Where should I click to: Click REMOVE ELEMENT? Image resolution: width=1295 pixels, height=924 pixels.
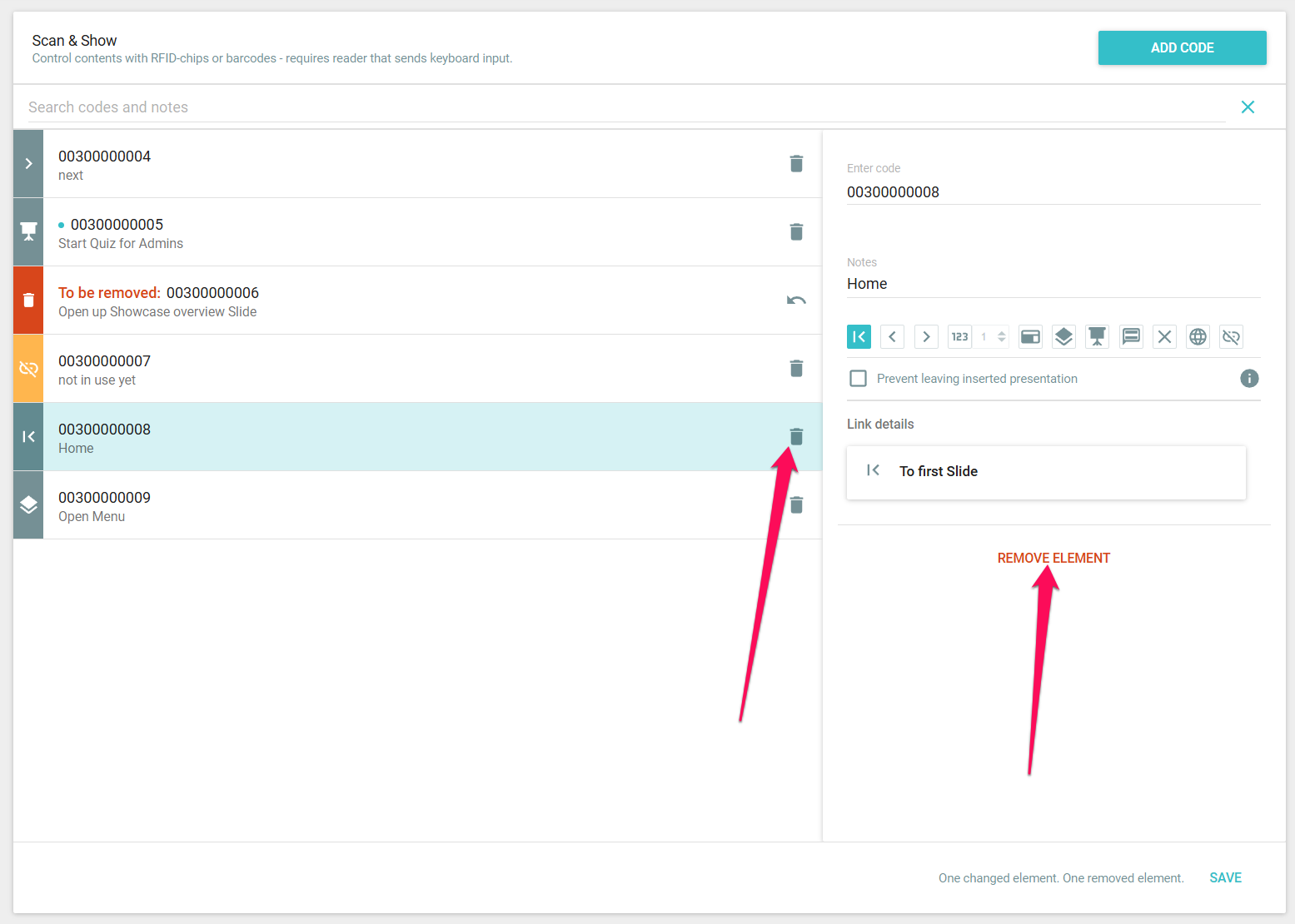tap(1053, 558)
